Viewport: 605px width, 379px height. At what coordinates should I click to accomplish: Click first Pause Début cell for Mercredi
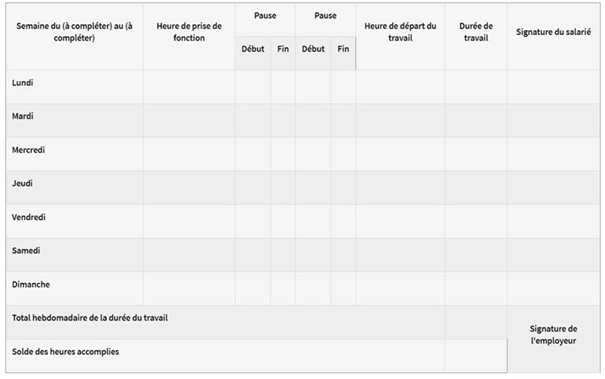(x=253, y=154)
